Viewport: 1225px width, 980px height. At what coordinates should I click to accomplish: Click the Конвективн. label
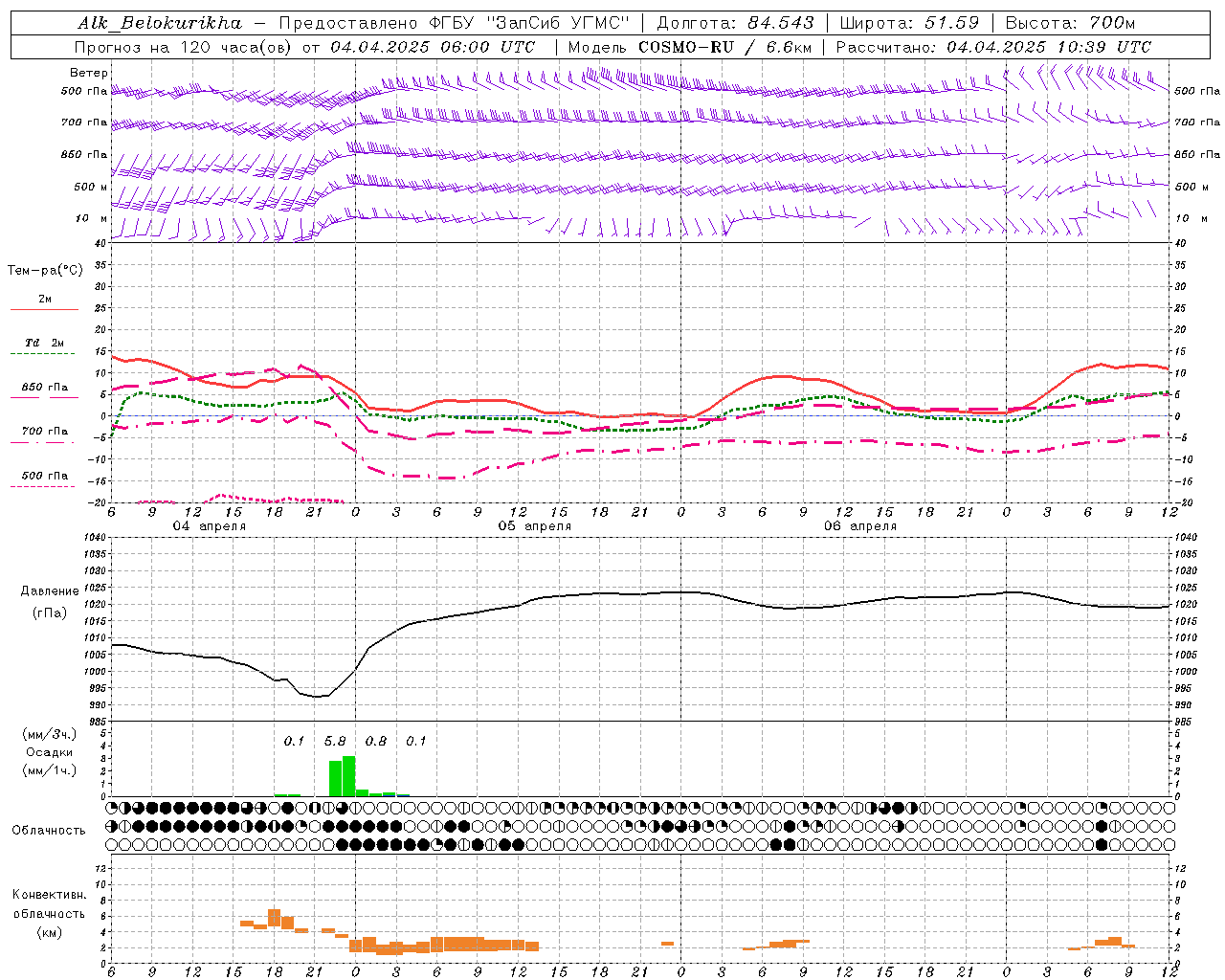click(49, 895)
